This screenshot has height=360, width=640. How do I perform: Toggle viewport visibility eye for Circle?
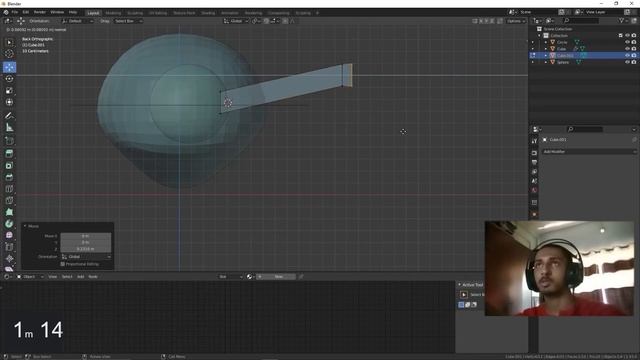(x=627, y=42)
